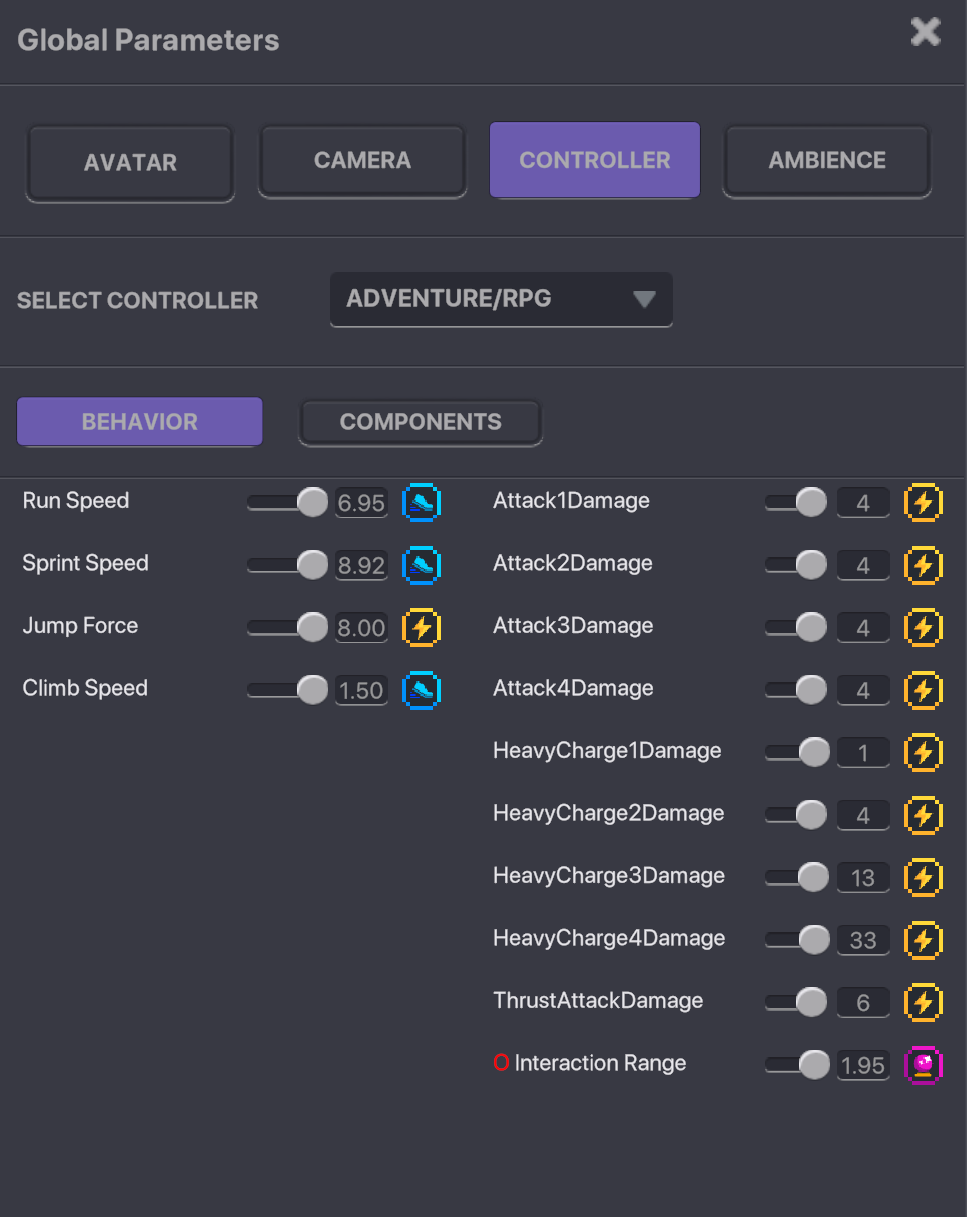The height and width of the screenshot is (1217, 967).
Task: Click the lightning icon for ThrustAttackDamage
Action: point(923,1003)
